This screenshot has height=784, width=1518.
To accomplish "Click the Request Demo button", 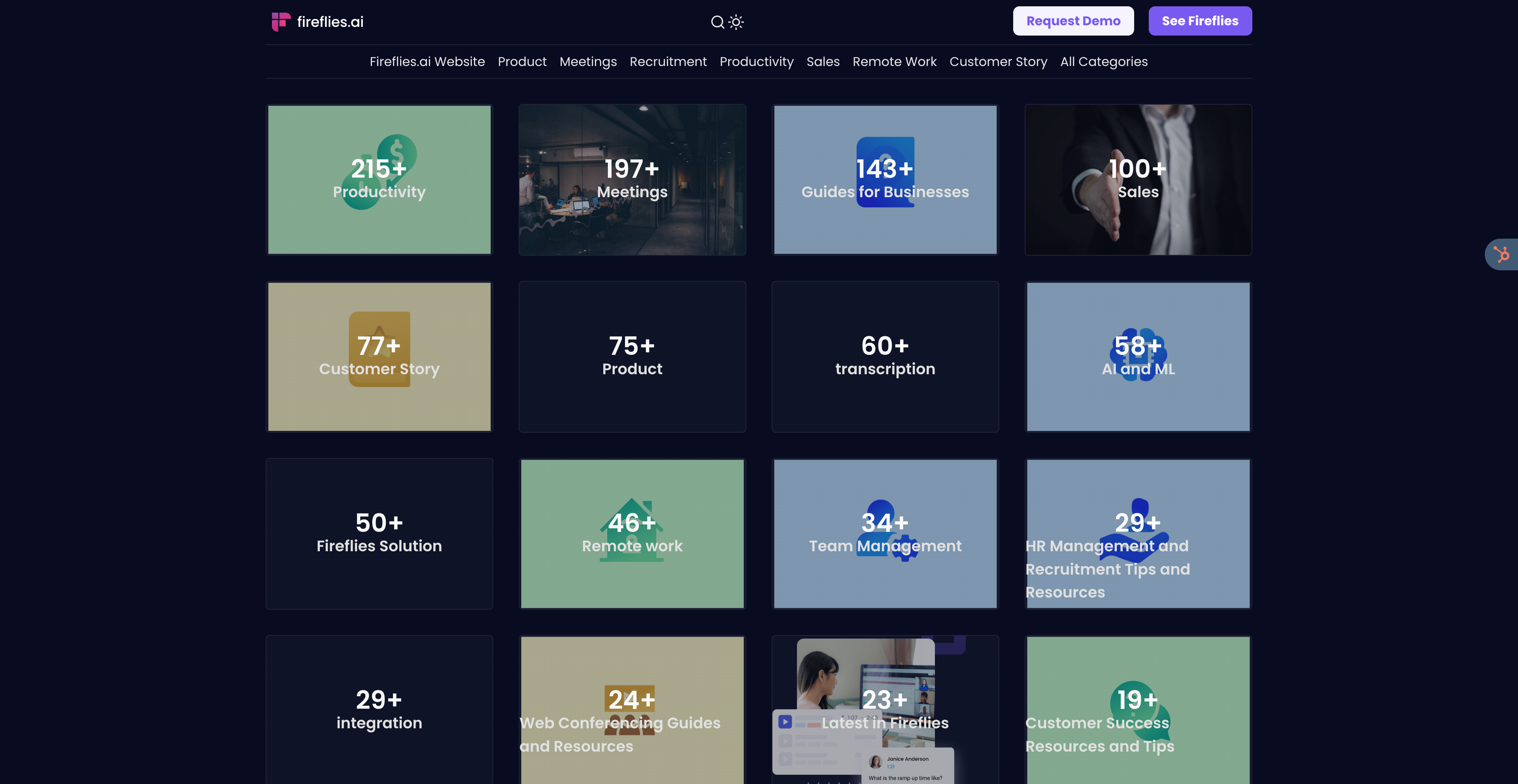I will (x=1072, y=21).
